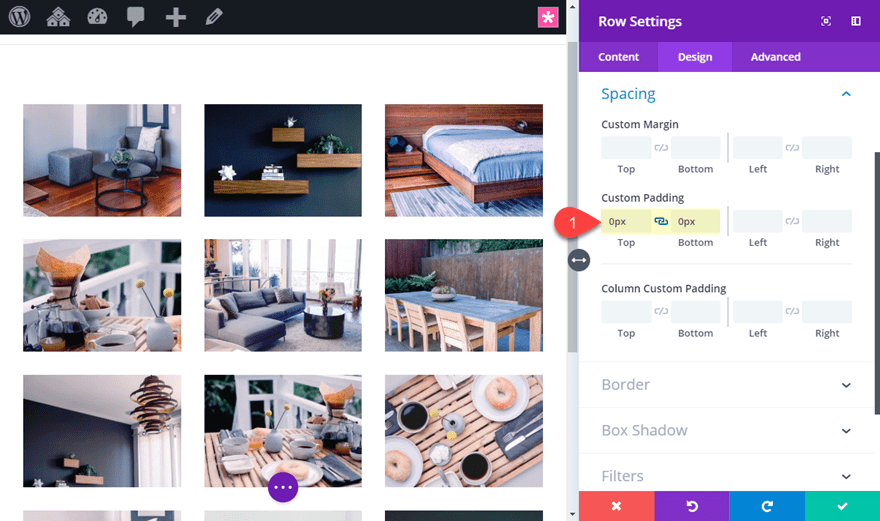Select the Design tab
This screenshot has width=880, height=521.
click(695, 57)
